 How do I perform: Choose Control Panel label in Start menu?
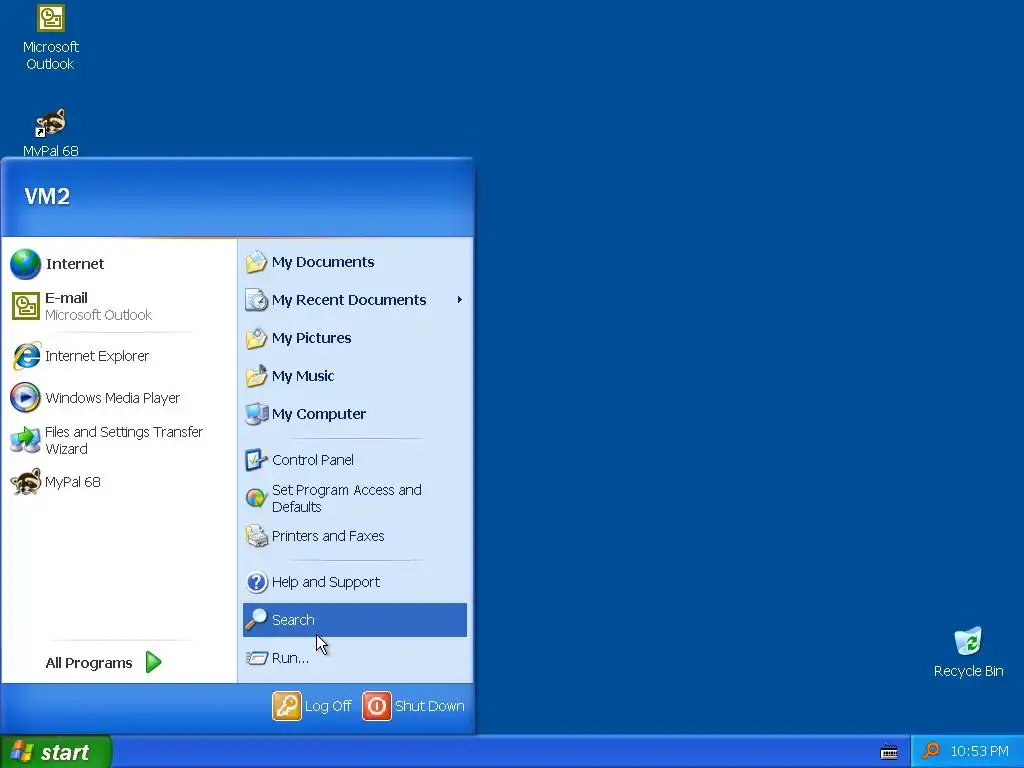(313, 460)
